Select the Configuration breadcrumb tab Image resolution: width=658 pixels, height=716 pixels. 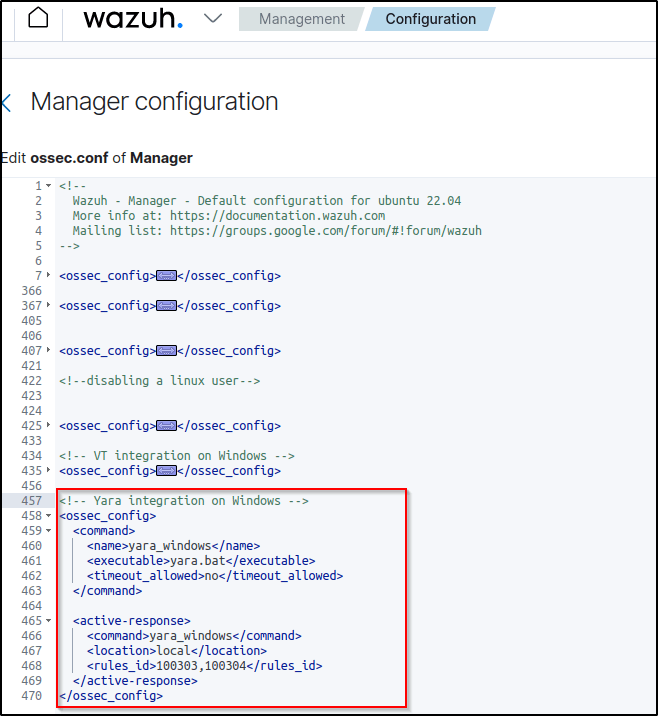click(430, 19)
